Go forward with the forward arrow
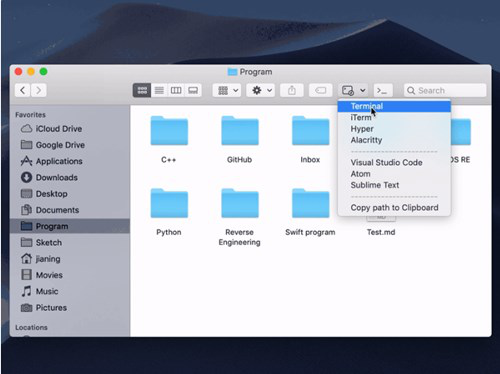 (39, 90)
